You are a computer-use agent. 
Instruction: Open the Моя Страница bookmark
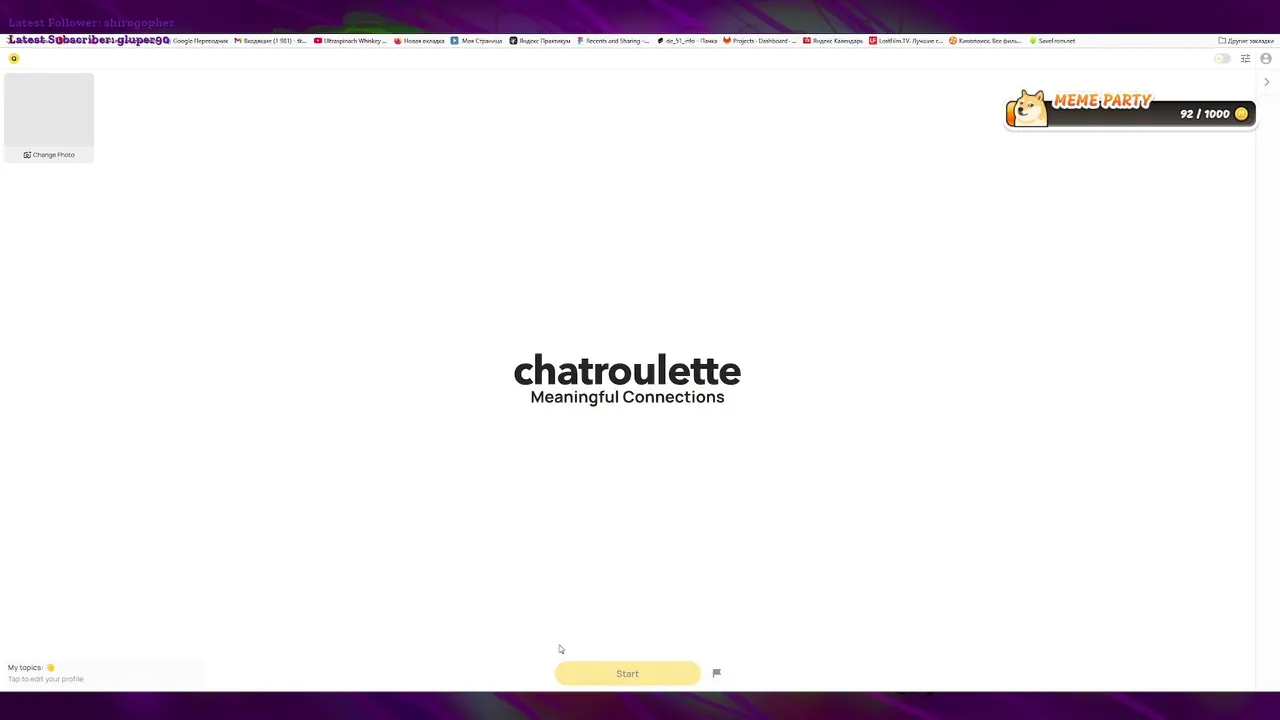pos(476,41)
